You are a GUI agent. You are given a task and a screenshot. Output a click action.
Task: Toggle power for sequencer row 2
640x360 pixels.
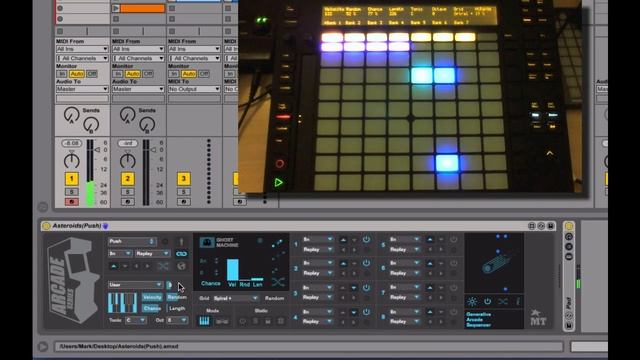(366, 263)
